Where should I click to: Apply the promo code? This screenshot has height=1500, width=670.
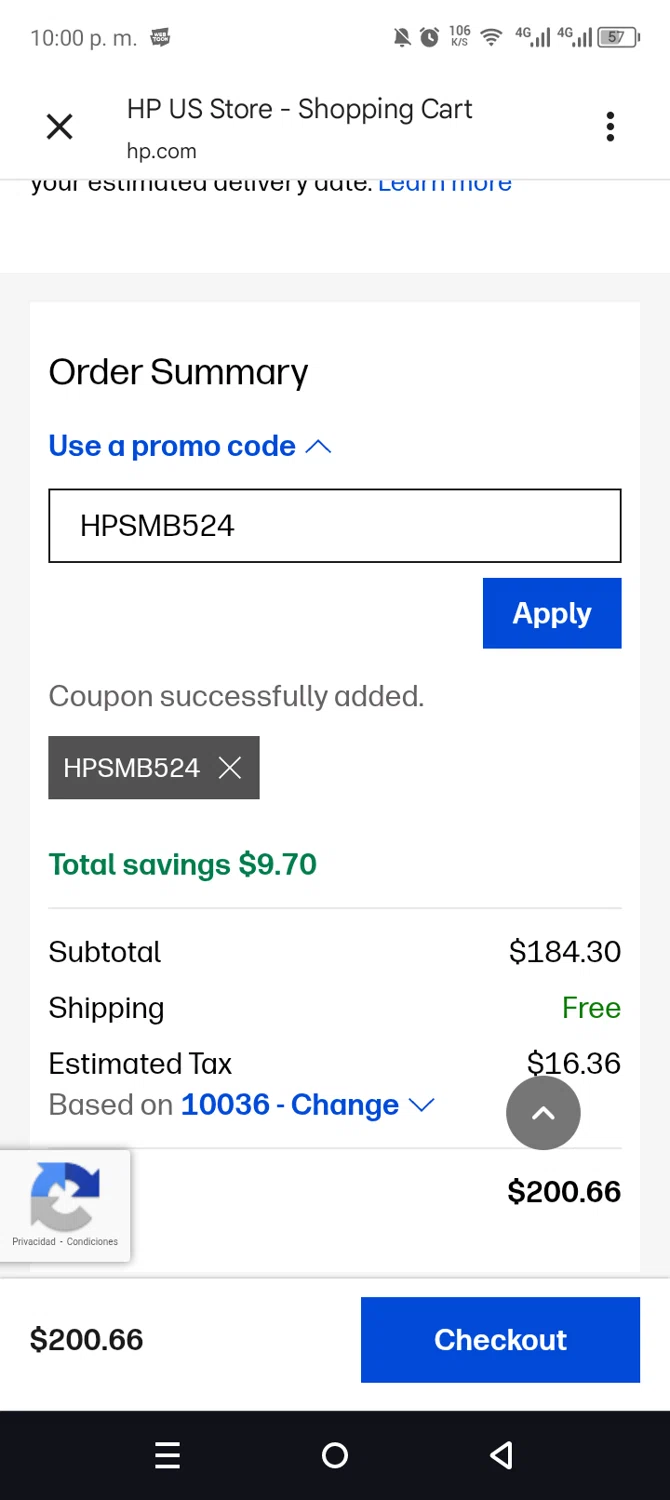point(552,613)
